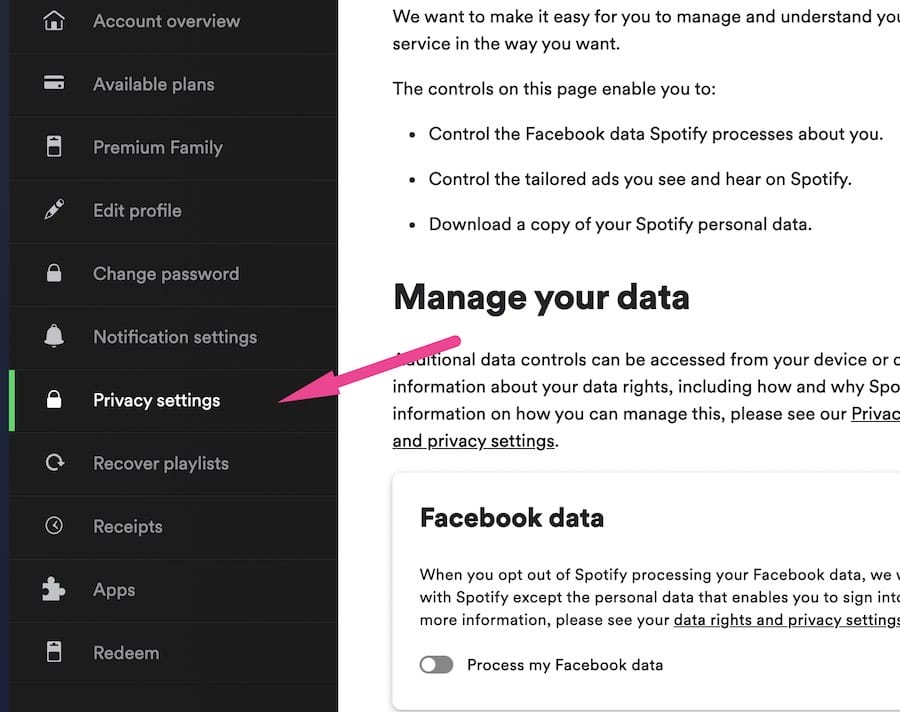Select Privacy settings in the sidebar

point(156,400)
